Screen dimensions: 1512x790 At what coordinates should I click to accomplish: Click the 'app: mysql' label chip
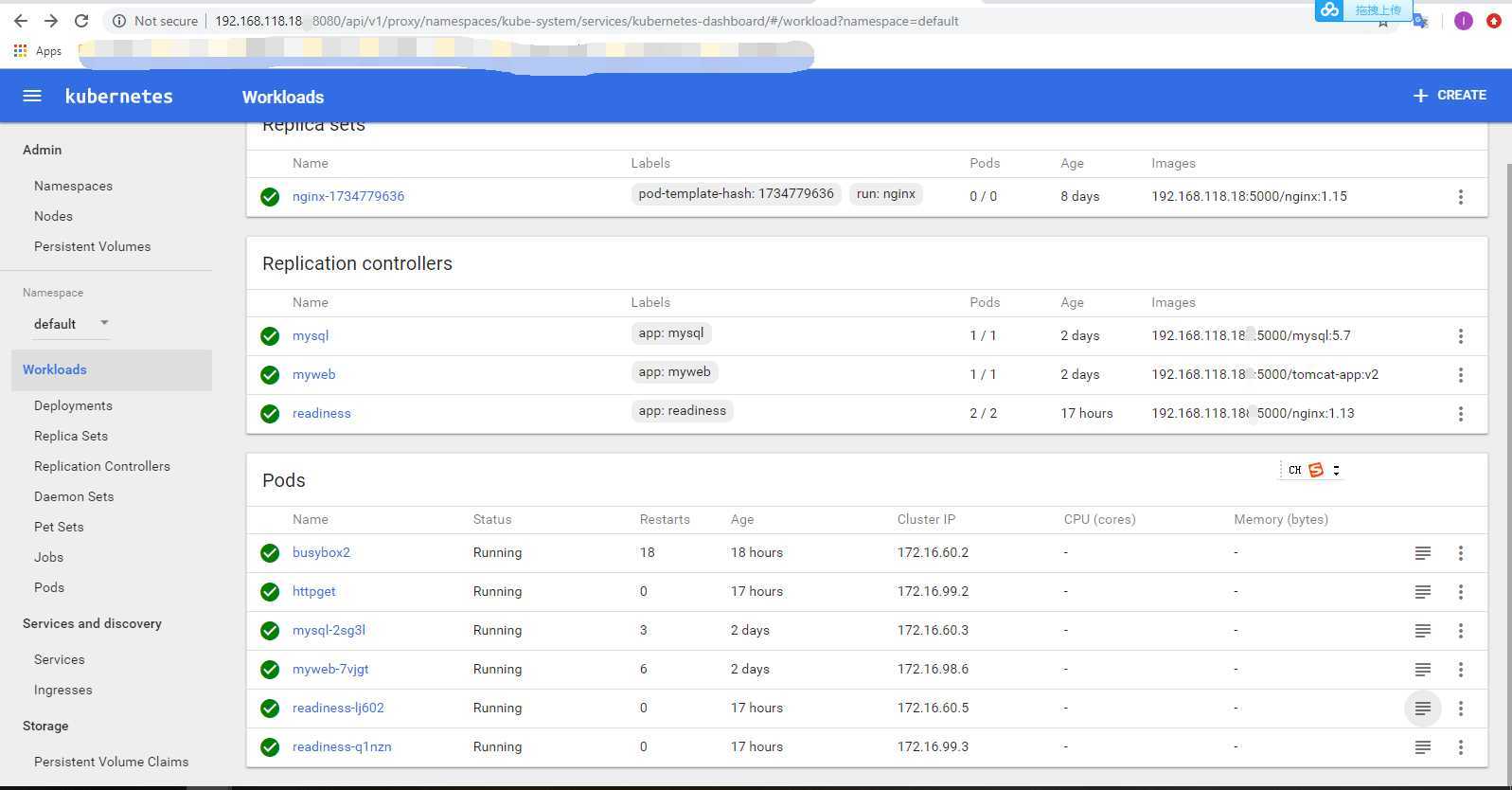click(671, 332)
